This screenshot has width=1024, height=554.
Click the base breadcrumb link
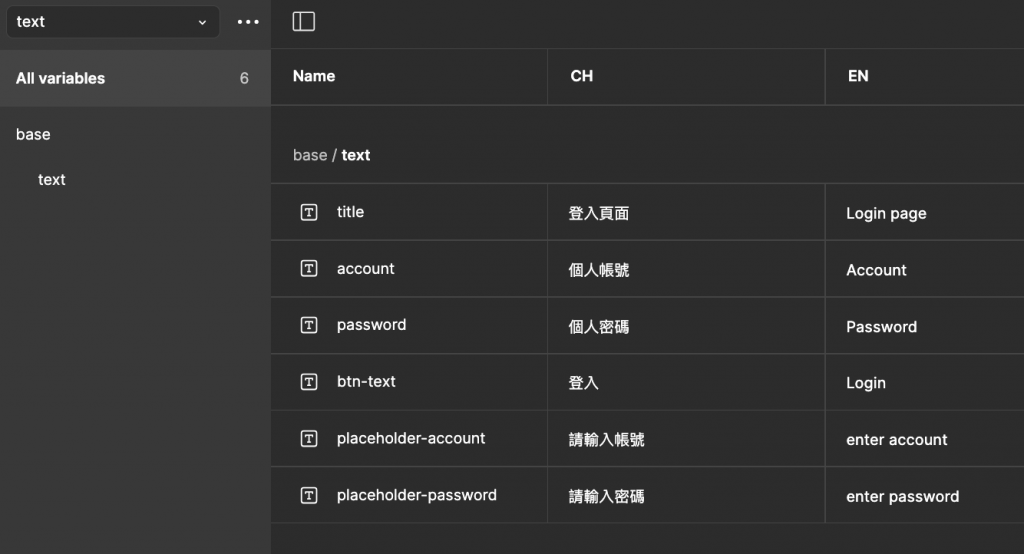coord(309,155)
